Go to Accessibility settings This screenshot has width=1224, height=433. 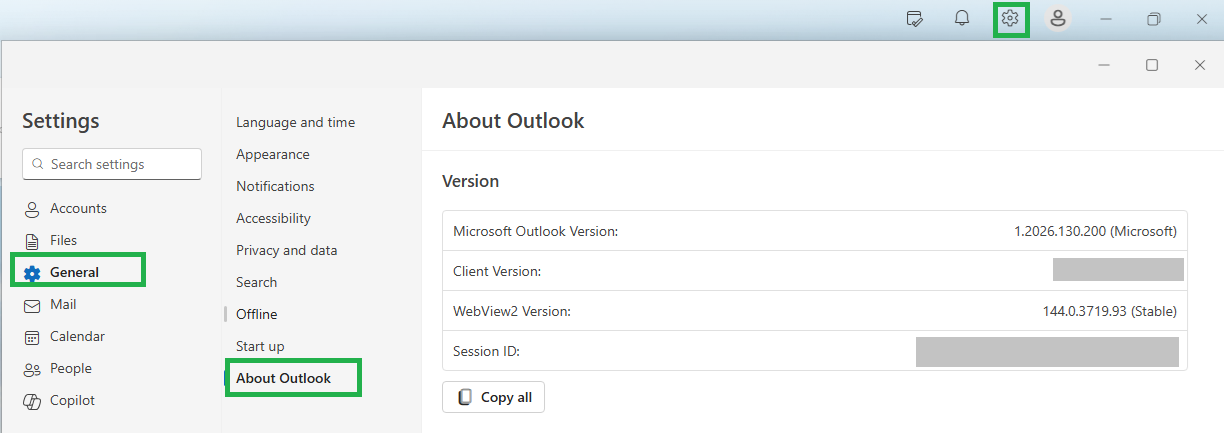(x=273, y=218)
